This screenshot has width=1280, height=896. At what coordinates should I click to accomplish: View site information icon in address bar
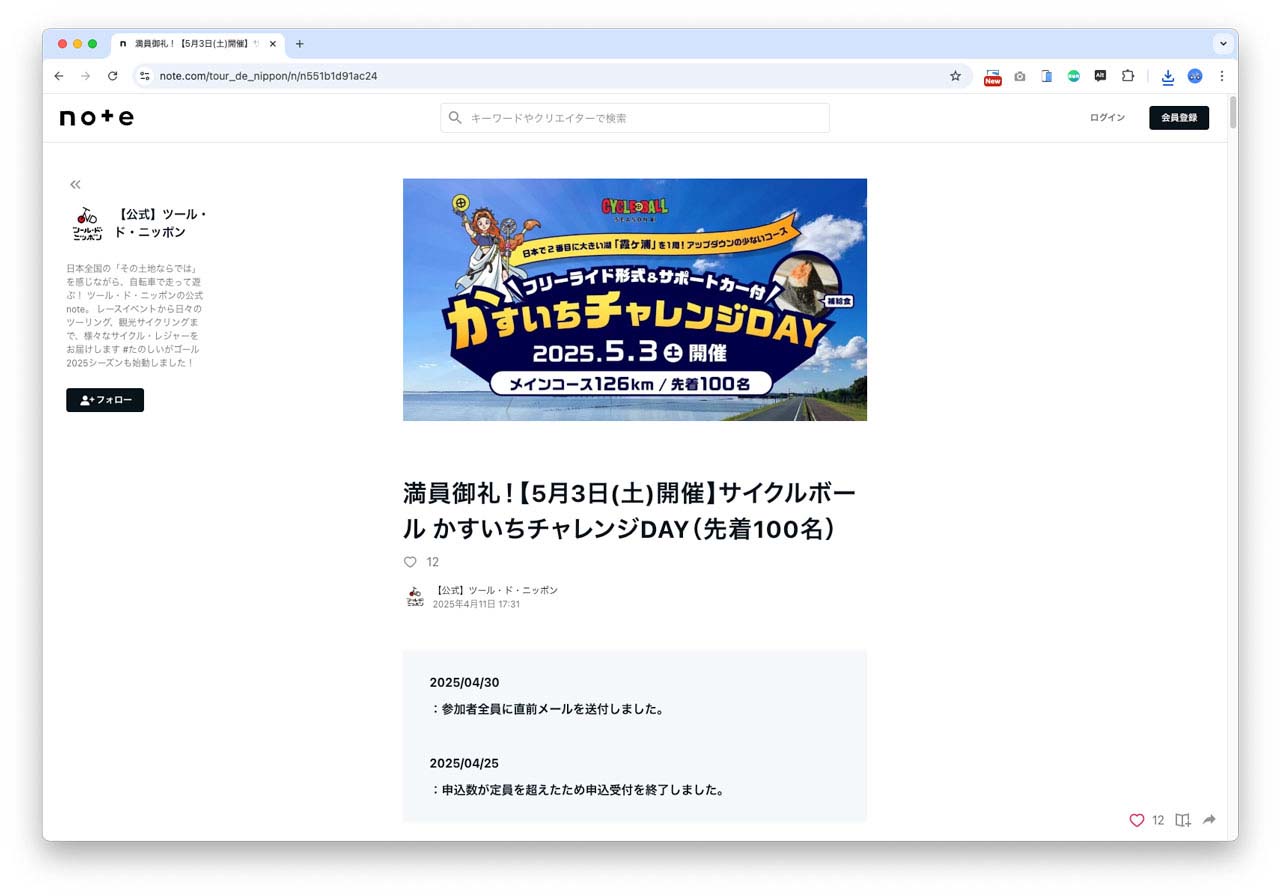coord(144,76)
